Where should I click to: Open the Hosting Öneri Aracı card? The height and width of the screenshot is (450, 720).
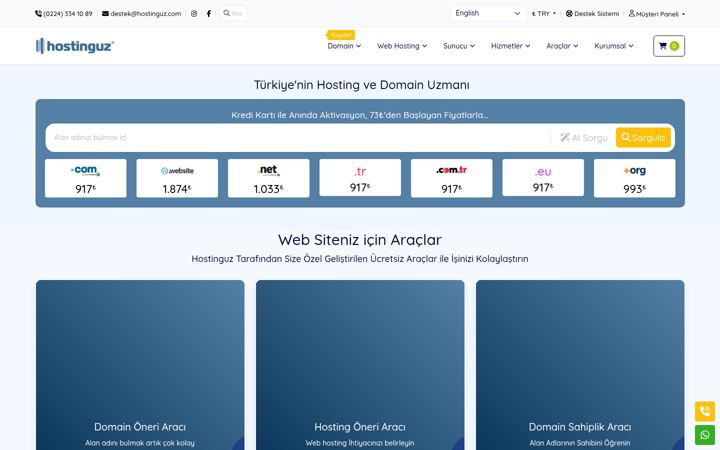coord(360,365)
